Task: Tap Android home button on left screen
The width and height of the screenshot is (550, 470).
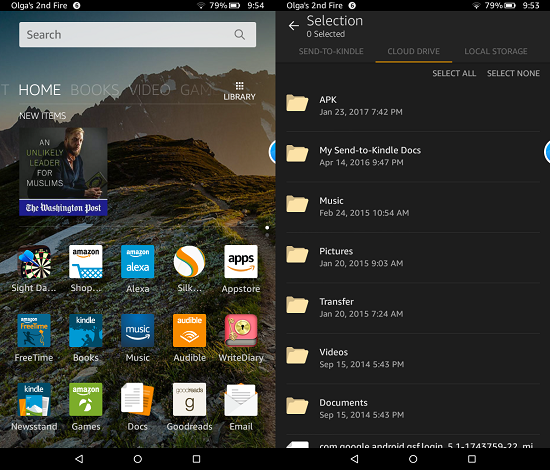Action: [138, 459]
